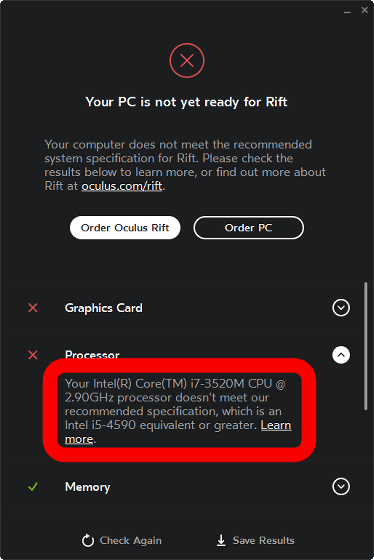Viewport: 374px width, 560px height.
Task: Click the red X beside Processor
Action: click(33, 355)
